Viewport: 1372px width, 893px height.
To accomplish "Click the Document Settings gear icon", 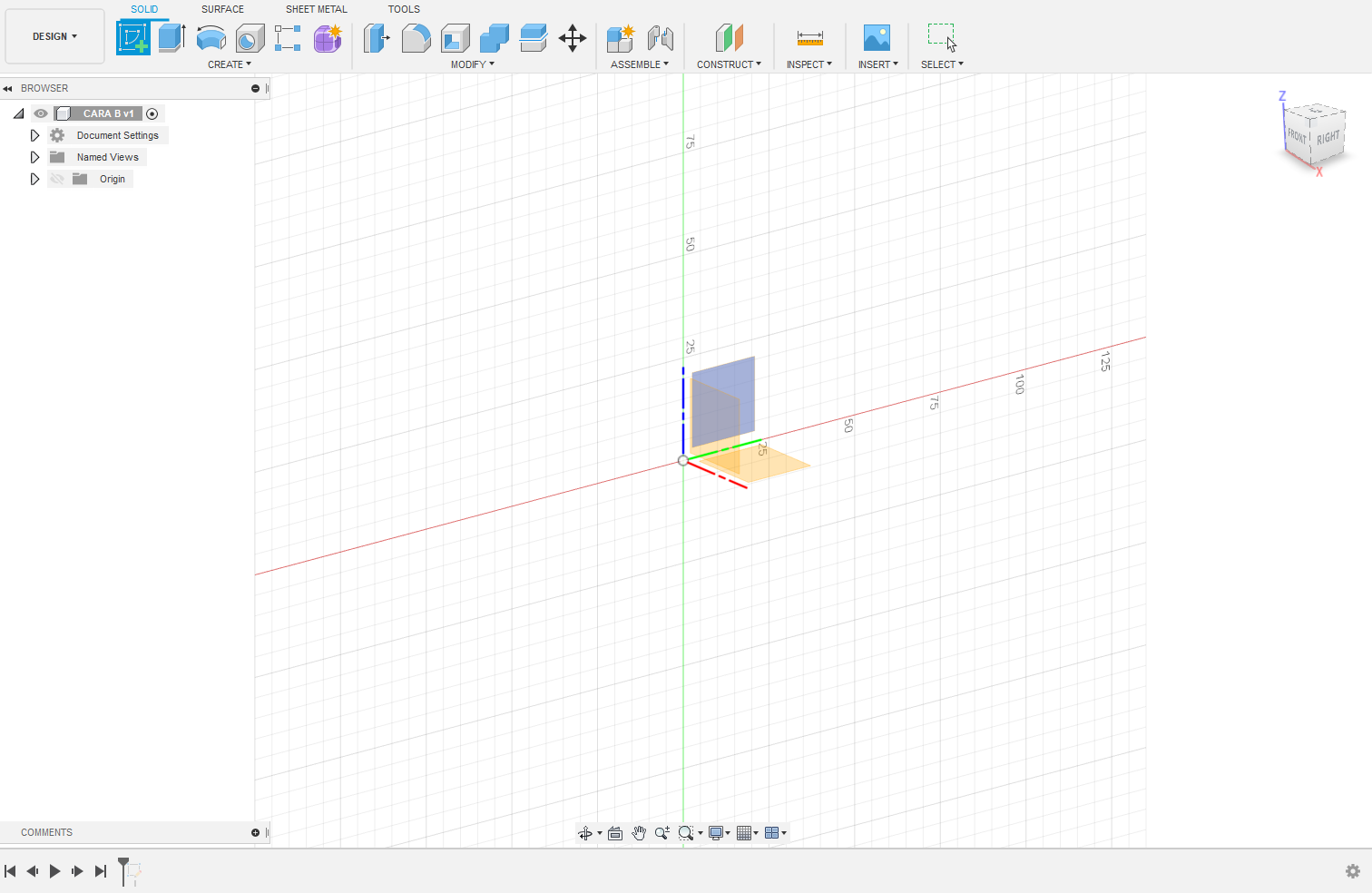I will click(57, 135).
